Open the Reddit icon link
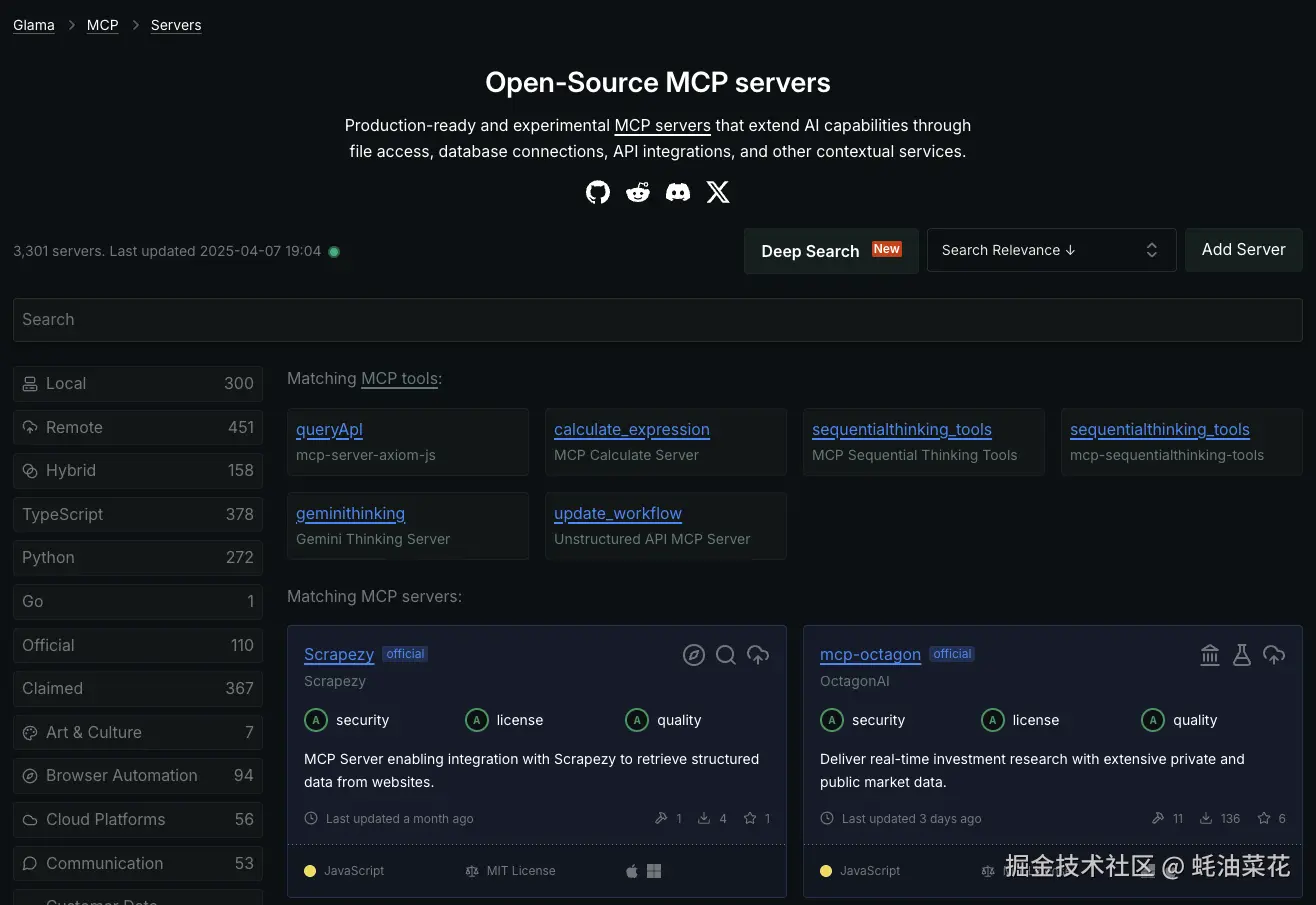The height and width of the screenshot is (905, 1316). click(x=638, y=192)
